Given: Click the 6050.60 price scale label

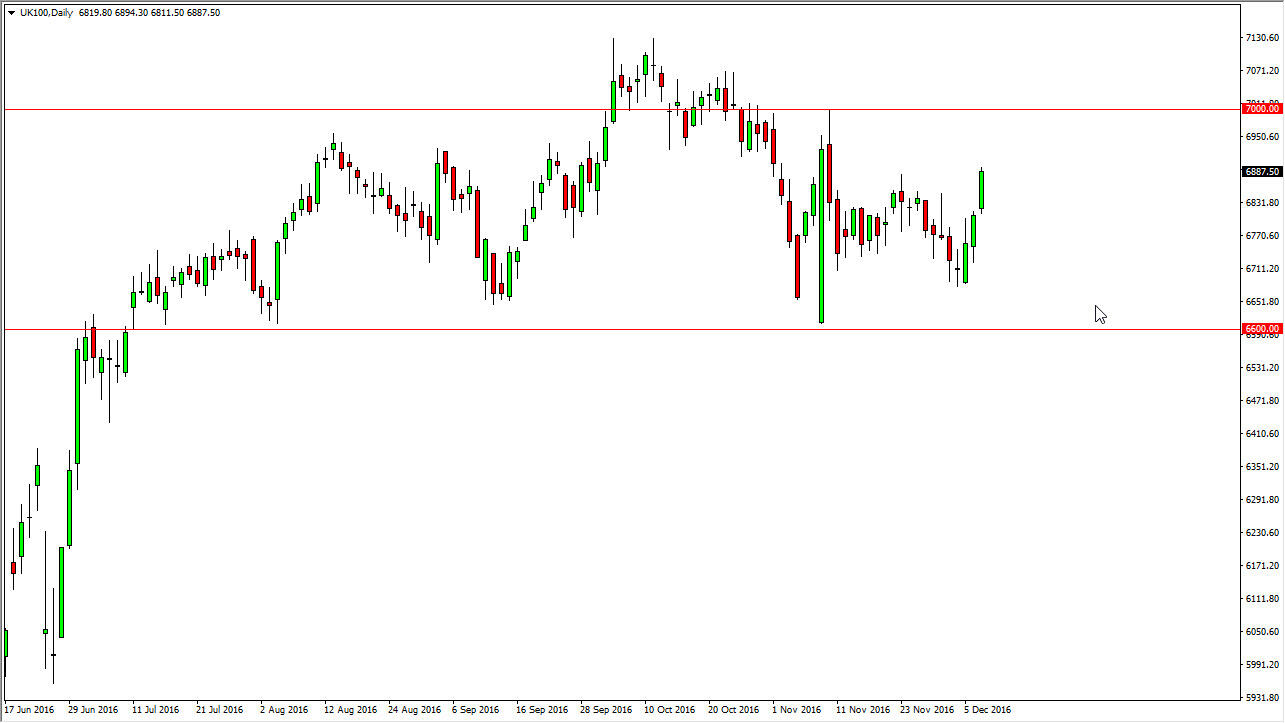Looking at the screenshot, I should pos(1261,632).
